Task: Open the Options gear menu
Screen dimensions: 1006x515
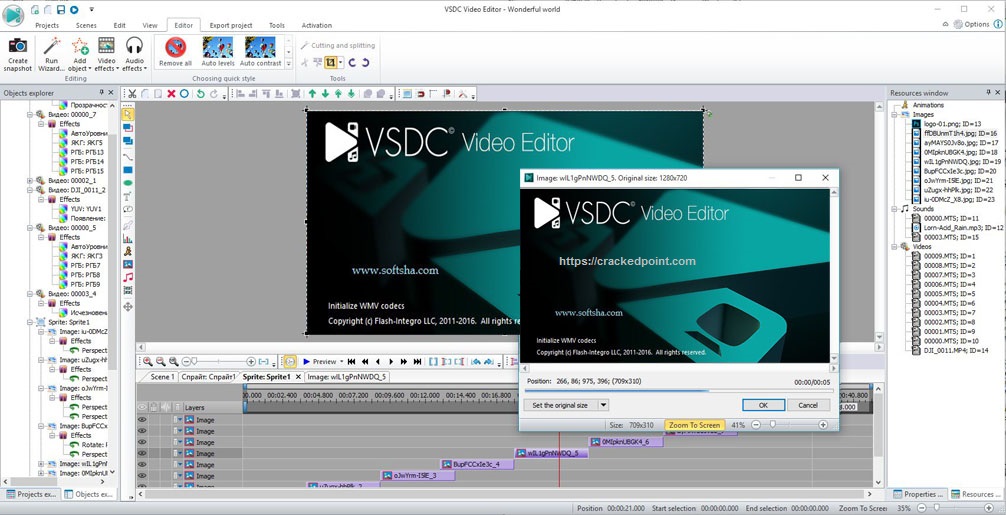Action: click(x=971, y=24)
